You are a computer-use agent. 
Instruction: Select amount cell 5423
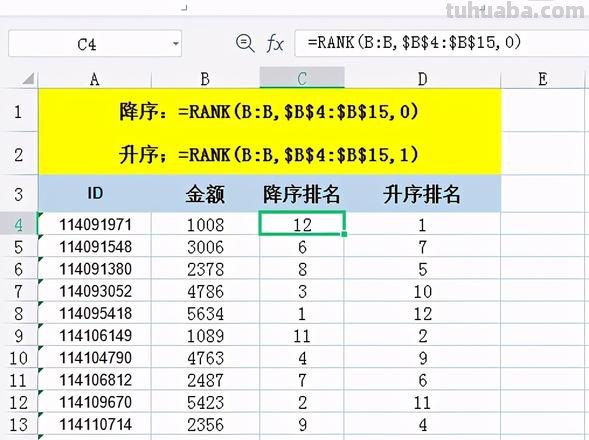[x=205, y=402]
